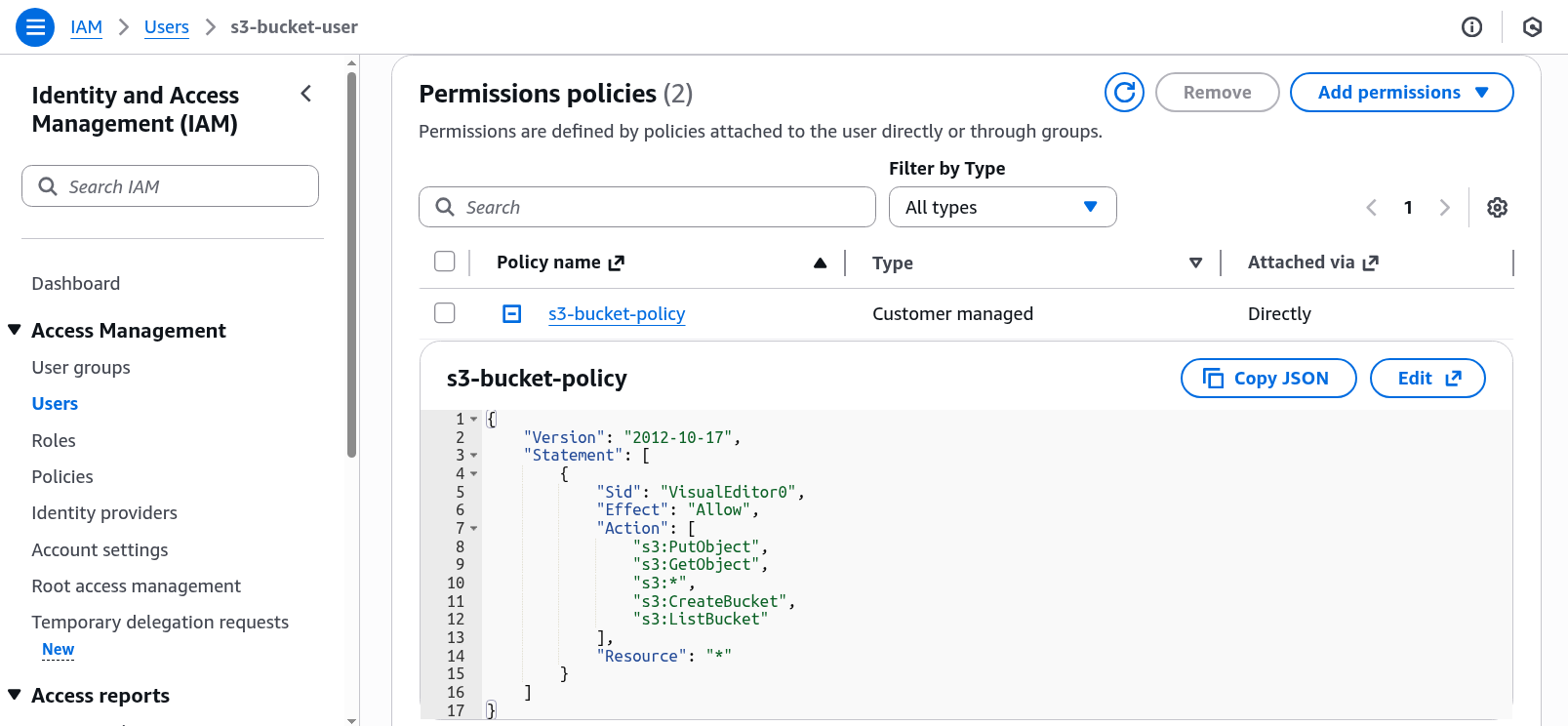Sort by Policy name ascending arrow
The image size is (1568, 726).
click(x=820, y=263)
